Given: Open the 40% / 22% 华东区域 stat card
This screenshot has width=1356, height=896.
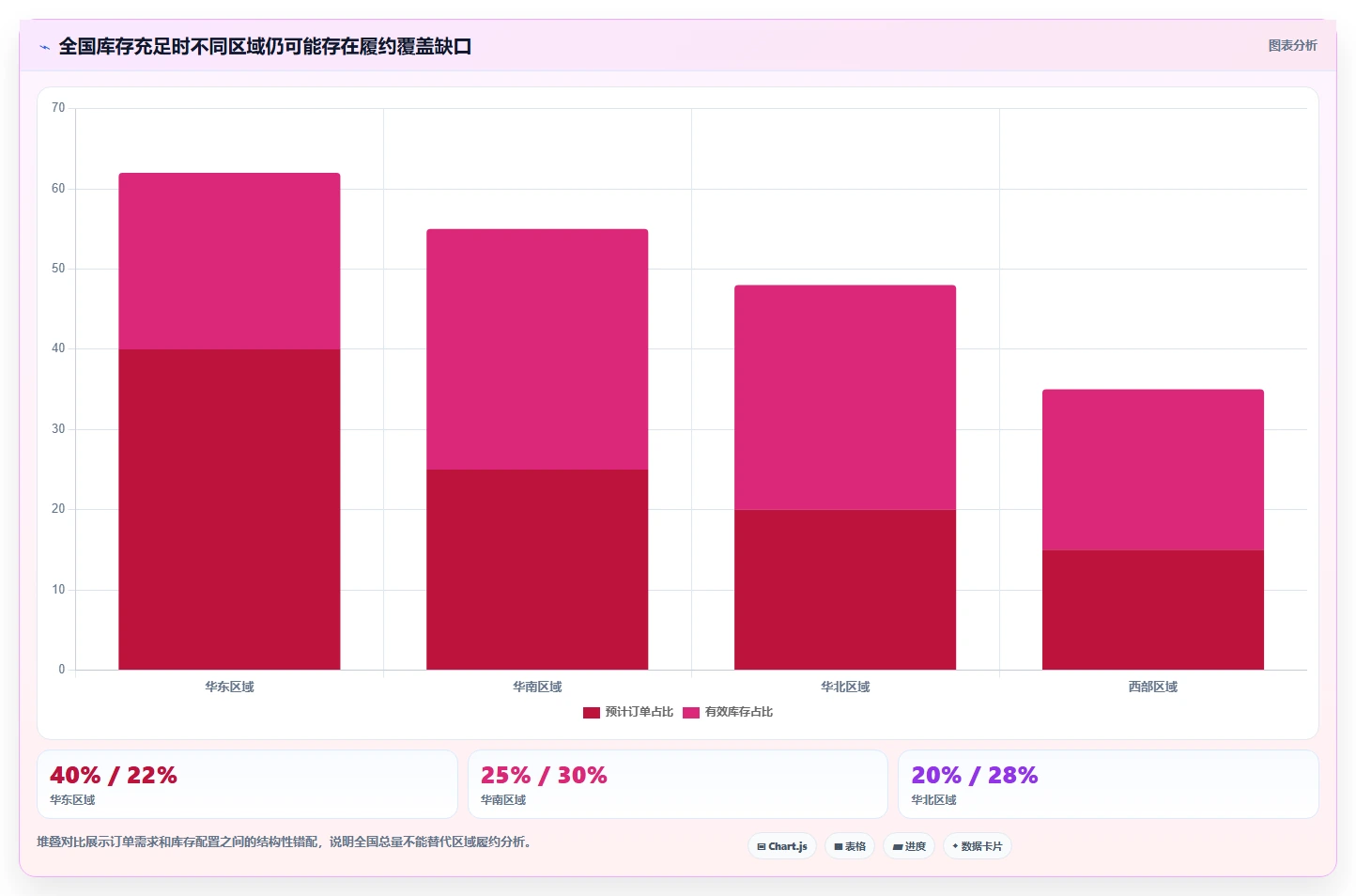Looking at the screenshot, I should click(x=247, y=784).
